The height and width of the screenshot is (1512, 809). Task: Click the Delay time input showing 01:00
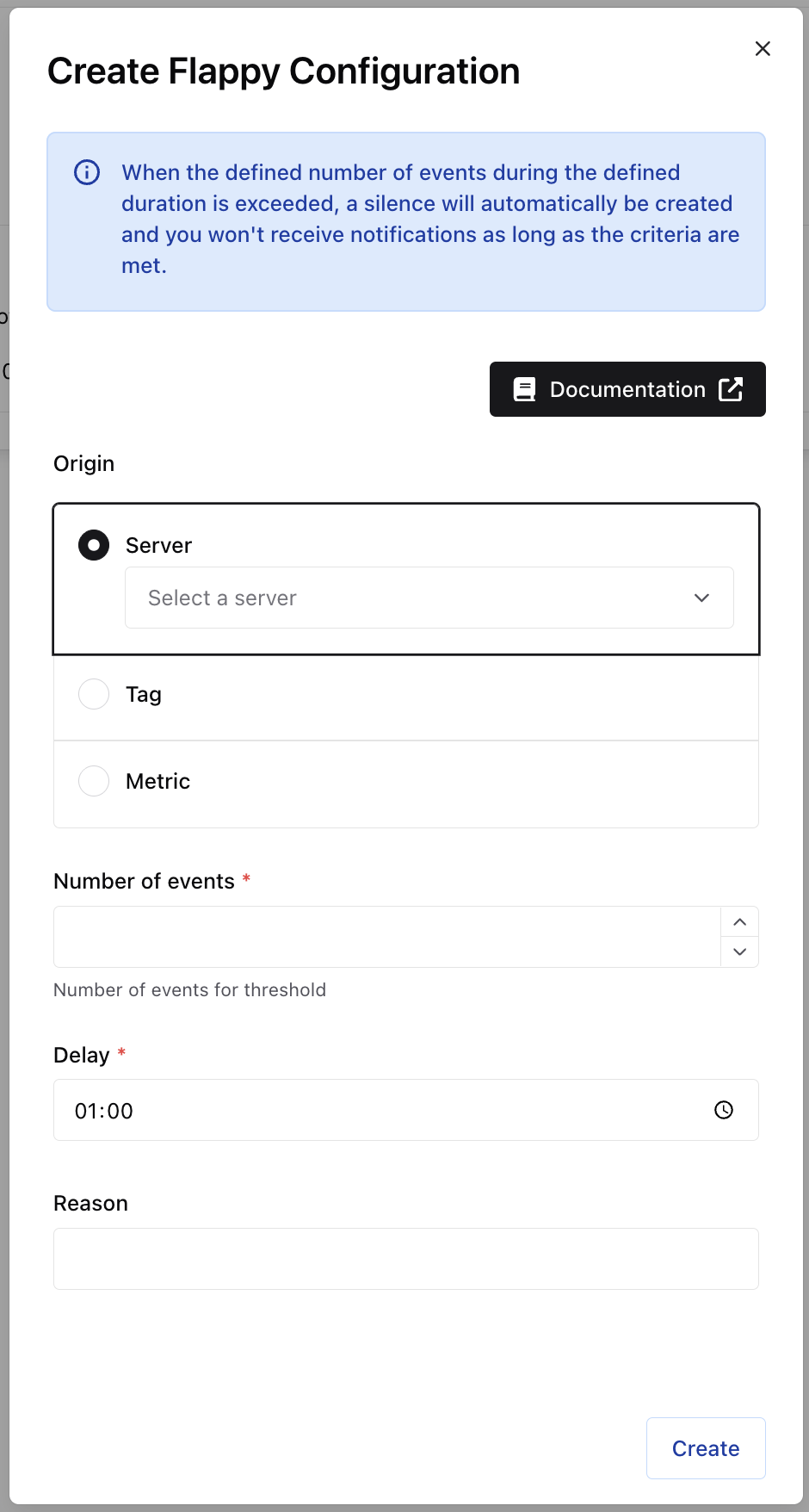(379, 1110)
